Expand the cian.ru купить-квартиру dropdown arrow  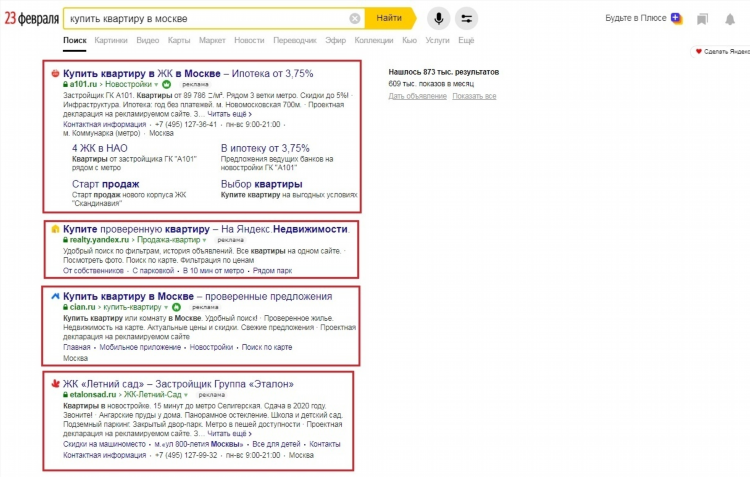click(x=166, y=308)
